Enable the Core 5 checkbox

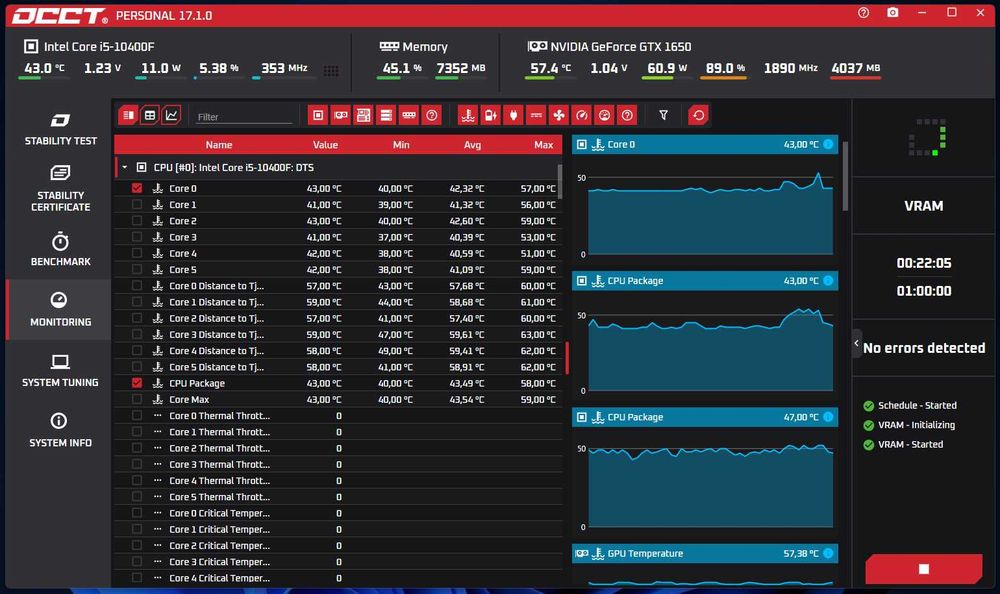137,269
